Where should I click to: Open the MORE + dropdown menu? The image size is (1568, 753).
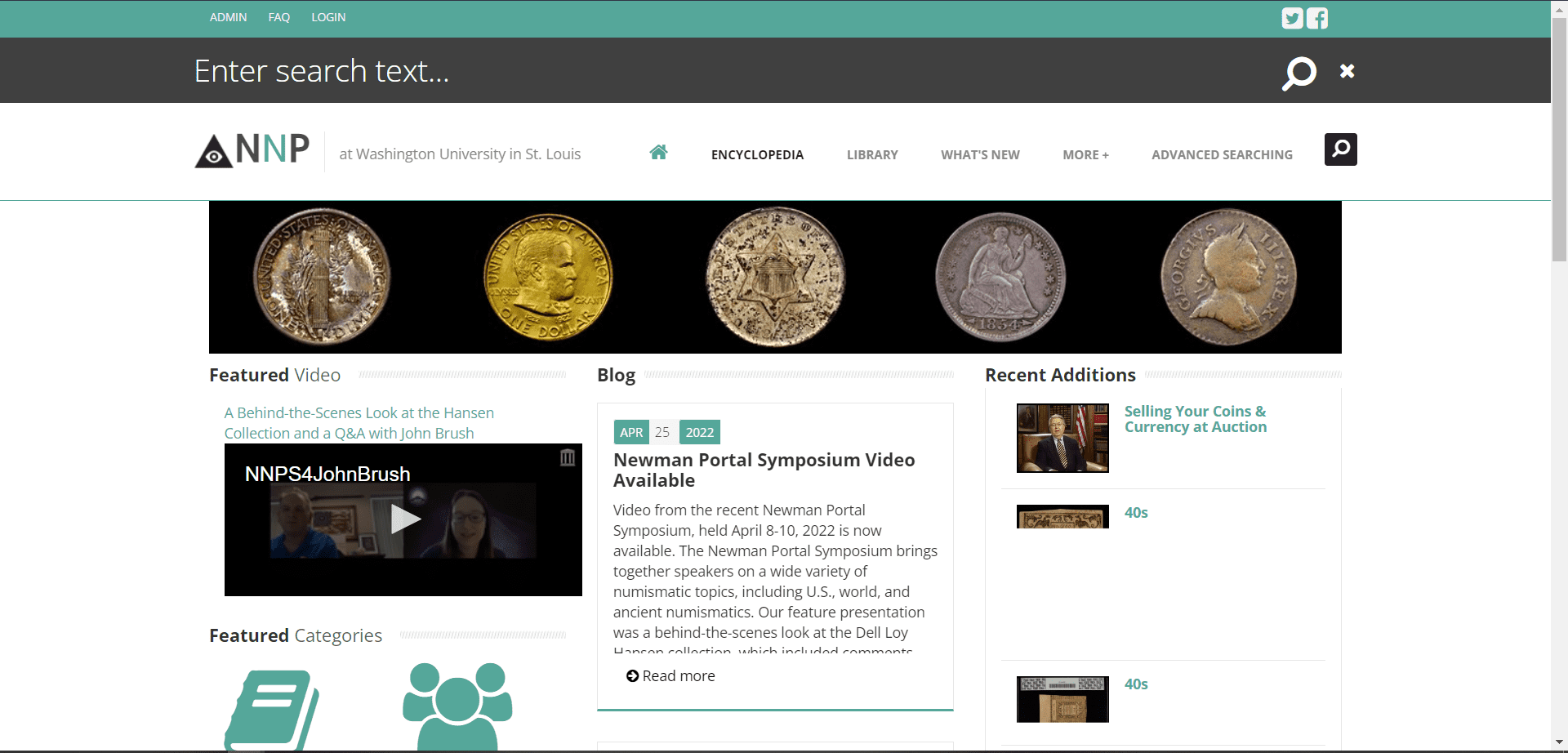tap(1085, 154)
